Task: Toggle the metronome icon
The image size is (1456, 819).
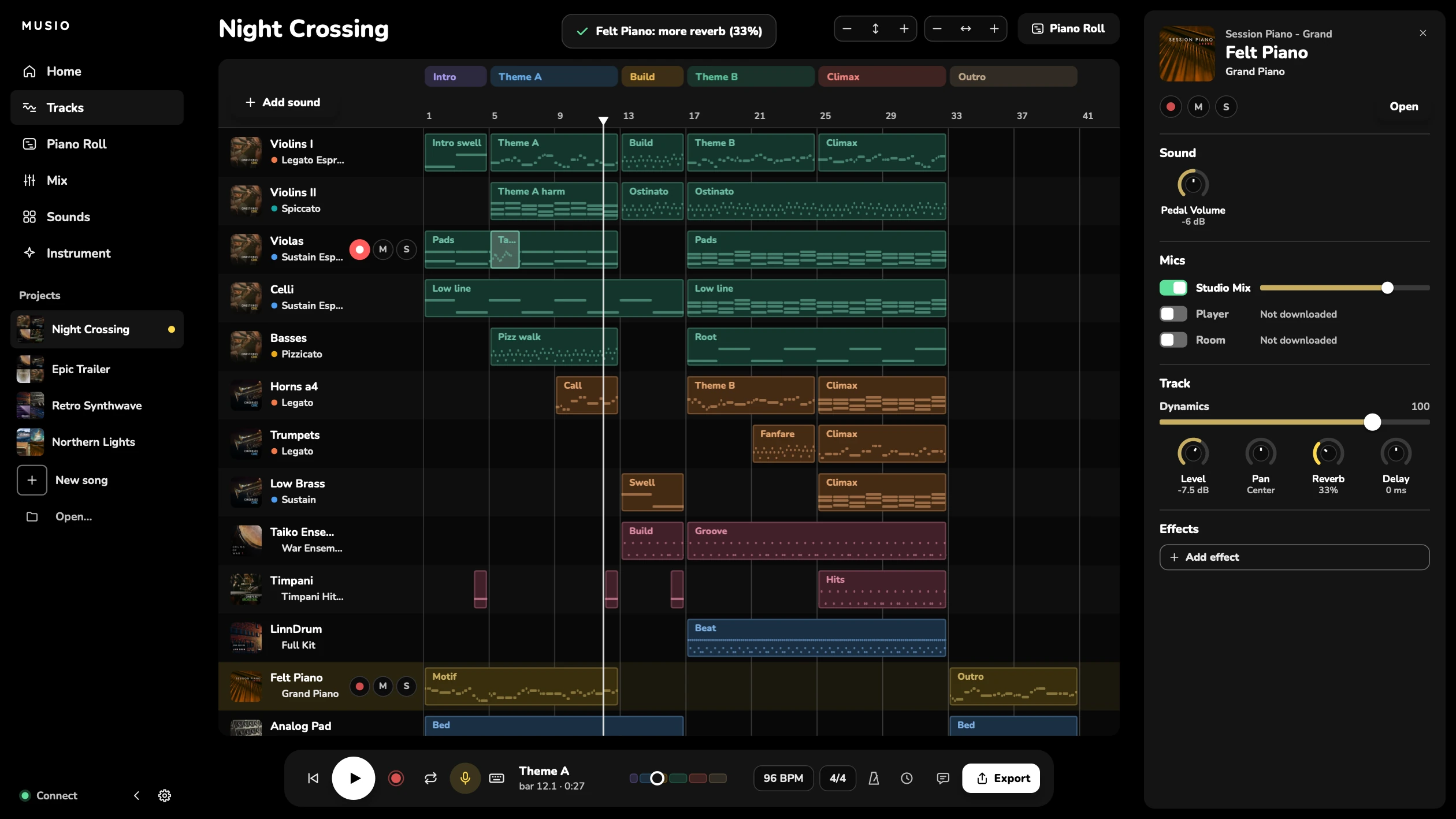Action: pyautogui.click(x=874, y=778)
